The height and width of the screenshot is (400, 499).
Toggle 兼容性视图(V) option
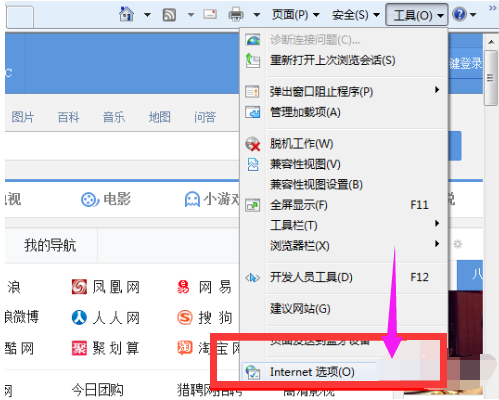pos(343,164)
